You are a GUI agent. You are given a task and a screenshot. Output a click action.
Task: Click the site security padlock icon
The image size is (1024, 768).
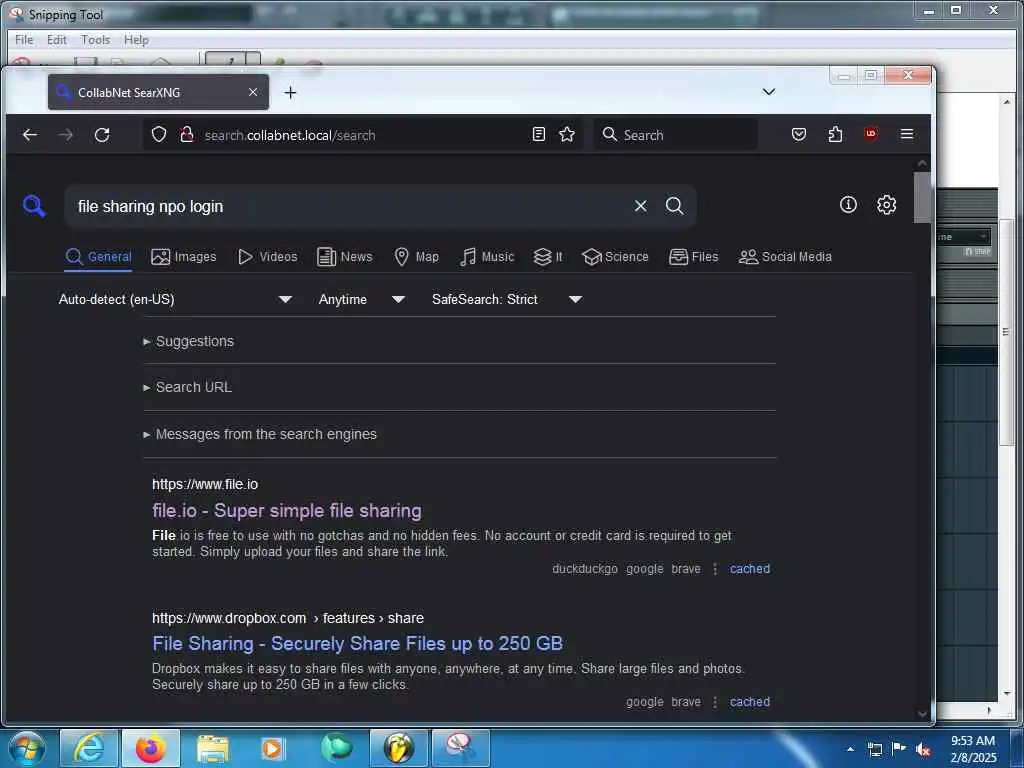click(187, 135)
